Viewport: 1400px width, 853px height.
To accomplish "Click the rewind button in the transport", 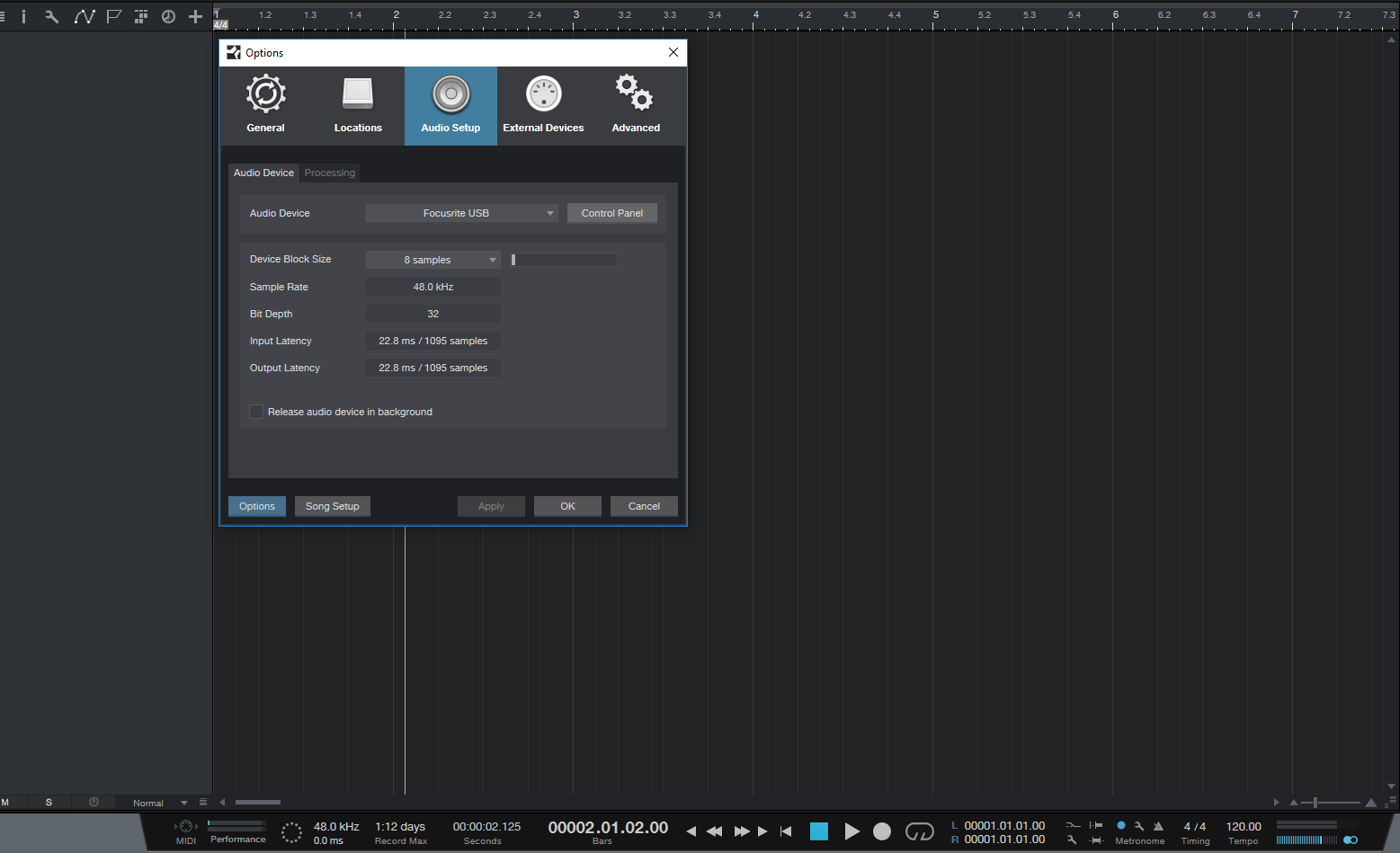I will pos(714,831).
